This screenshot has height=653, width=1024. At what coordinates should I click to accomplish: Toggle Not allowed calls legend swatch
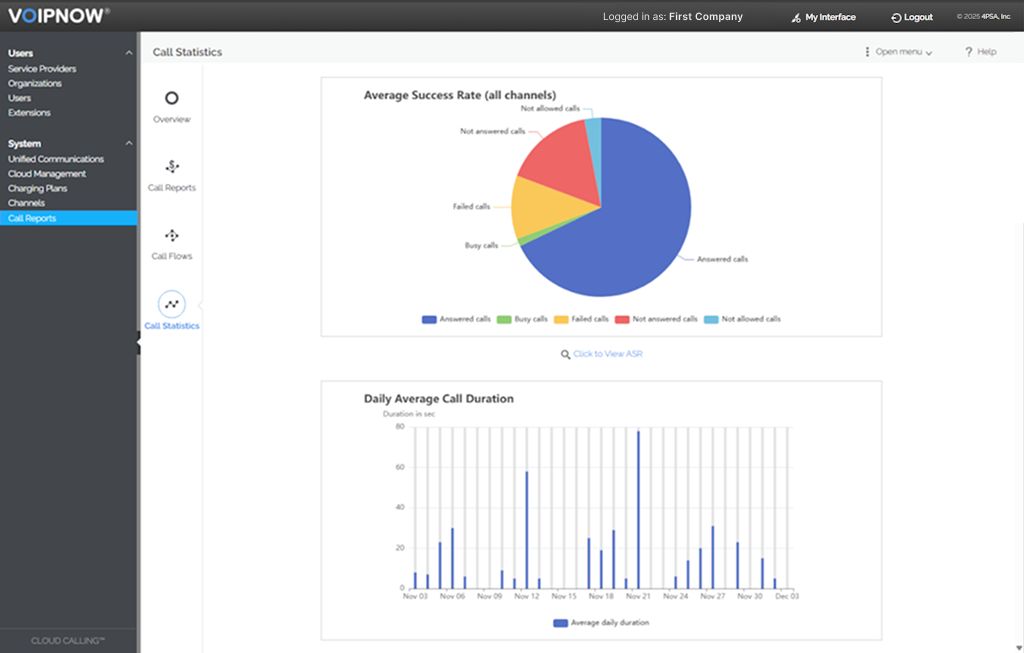click(711, 319)
